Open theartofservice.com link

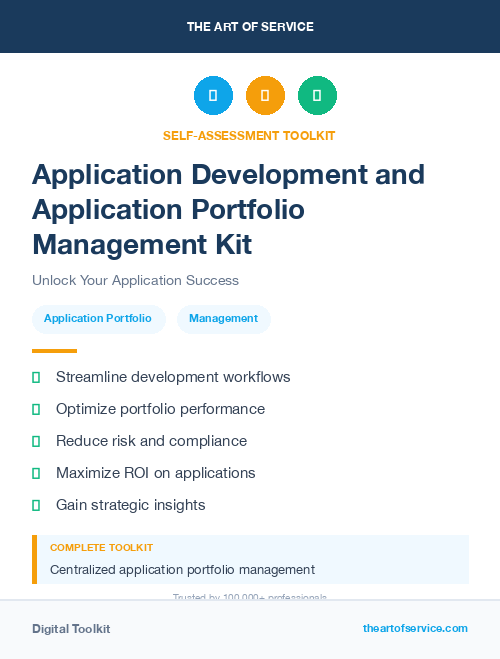[x=415, y=628]
